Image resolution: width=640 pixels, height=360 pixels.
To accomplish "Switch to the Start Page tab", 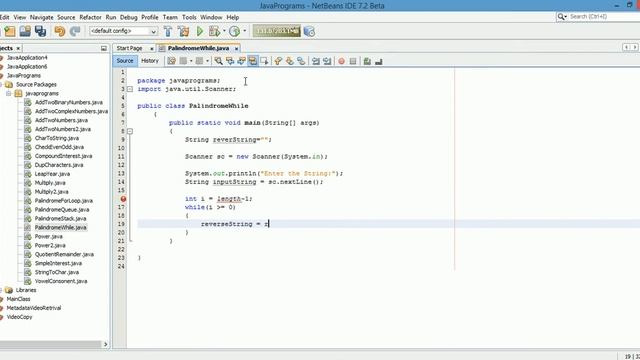I will point(129,48).
